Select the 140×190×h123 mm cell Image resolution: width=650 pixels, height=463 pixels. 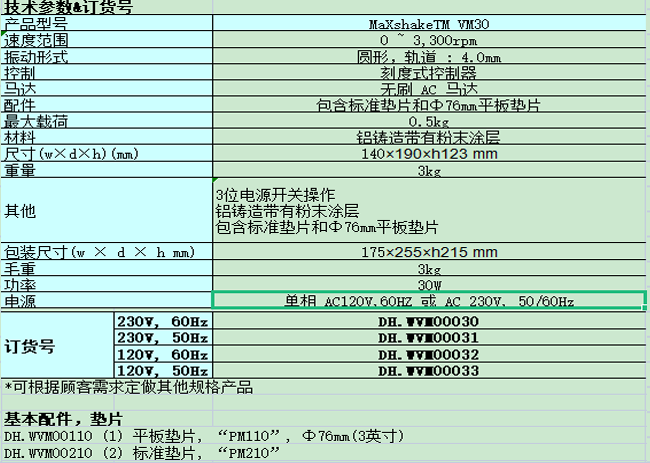pyautogui.click(x=429, y=153)
